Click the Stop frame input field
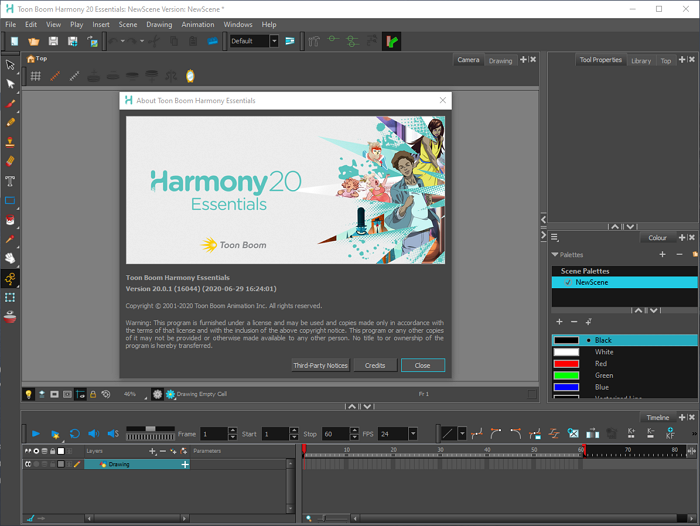 (x=335, y=434)
